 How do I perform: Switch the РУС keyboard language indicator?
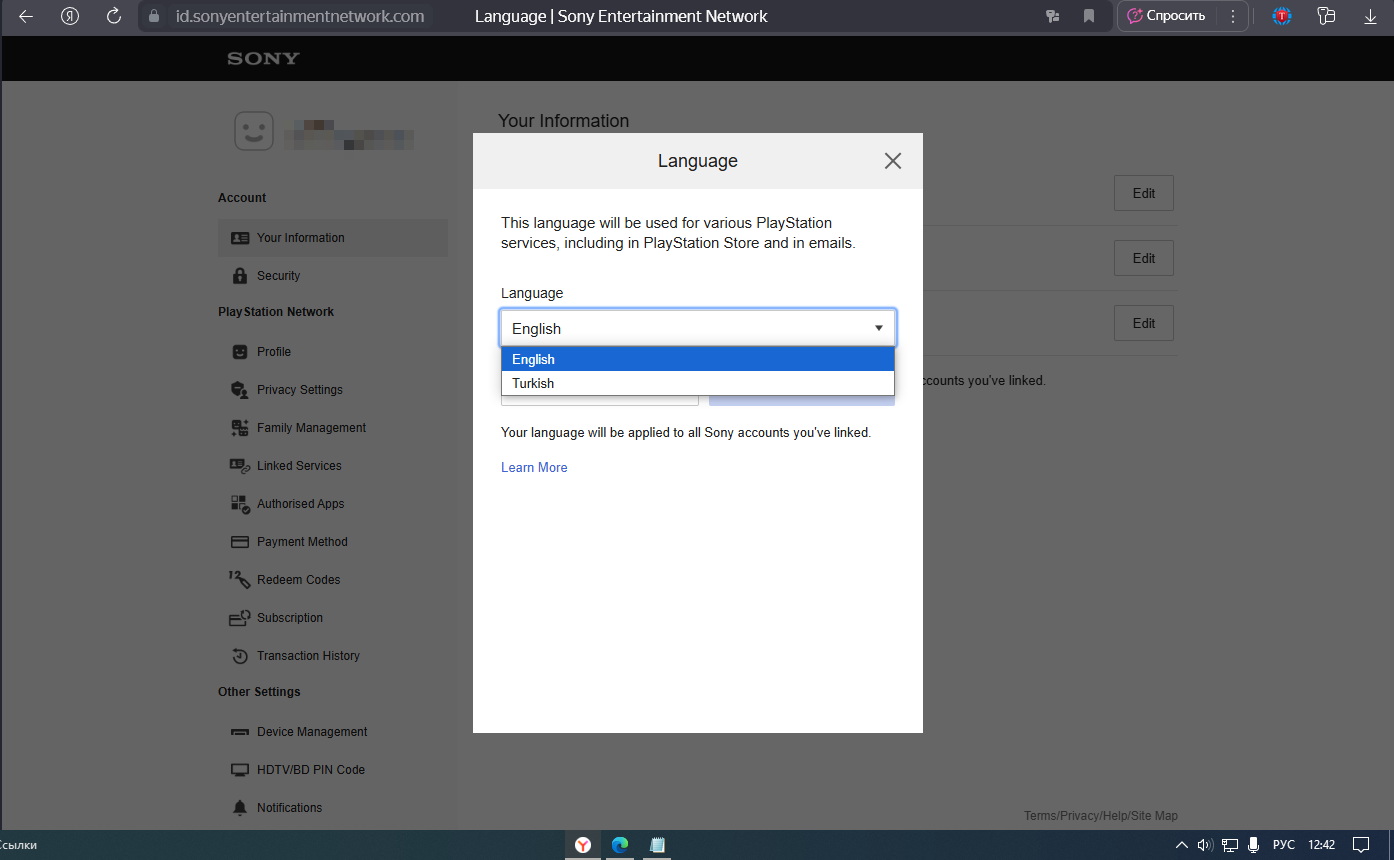(1283, 845)
